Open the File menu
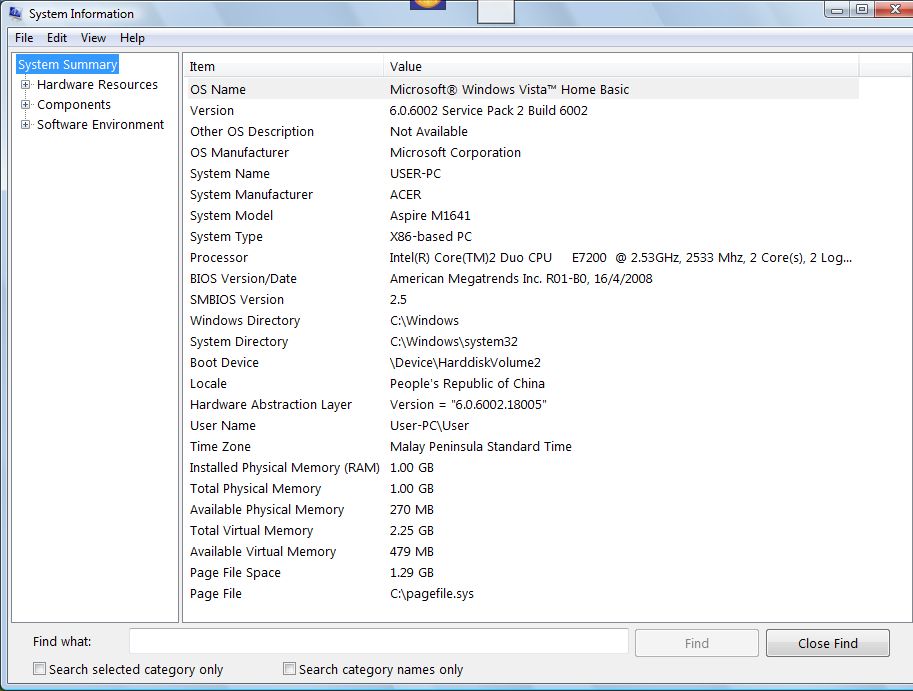 point(24,38)
